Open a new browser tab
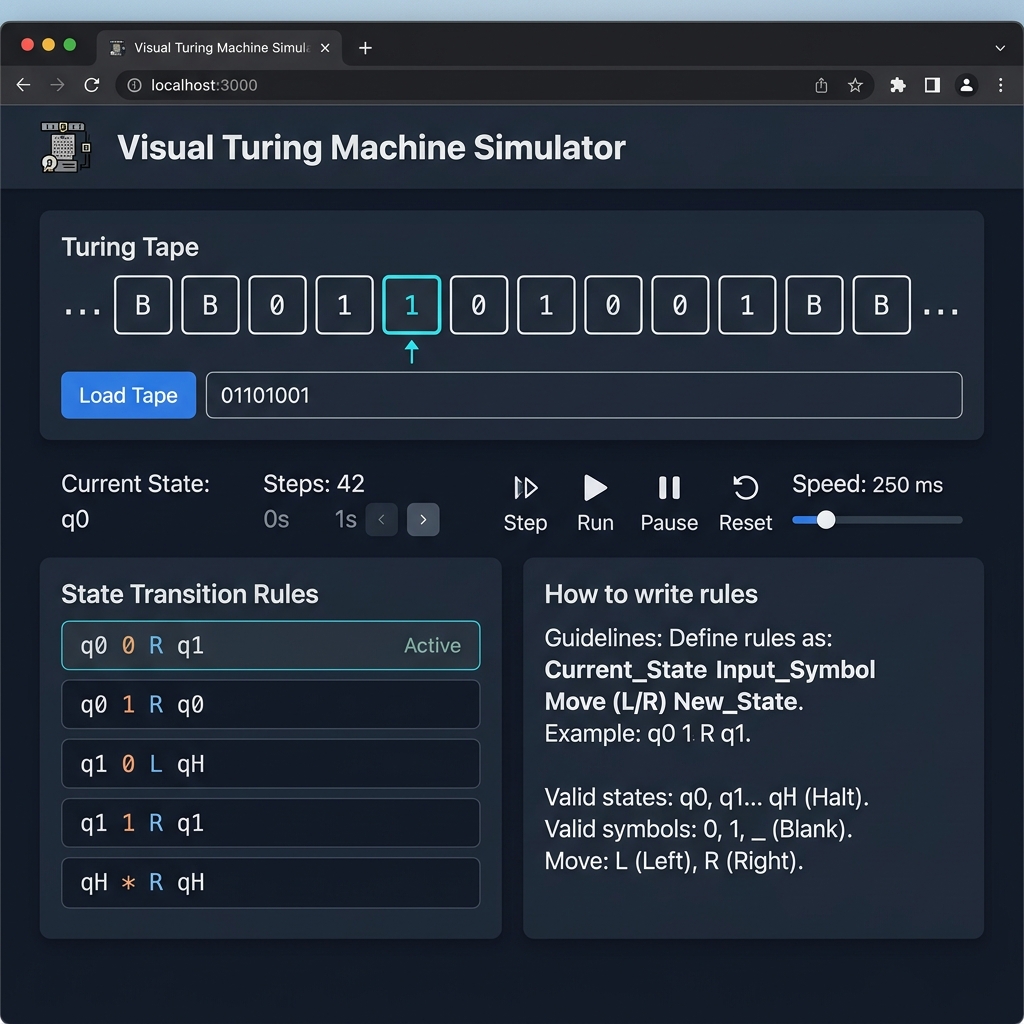 click(366, 48)
